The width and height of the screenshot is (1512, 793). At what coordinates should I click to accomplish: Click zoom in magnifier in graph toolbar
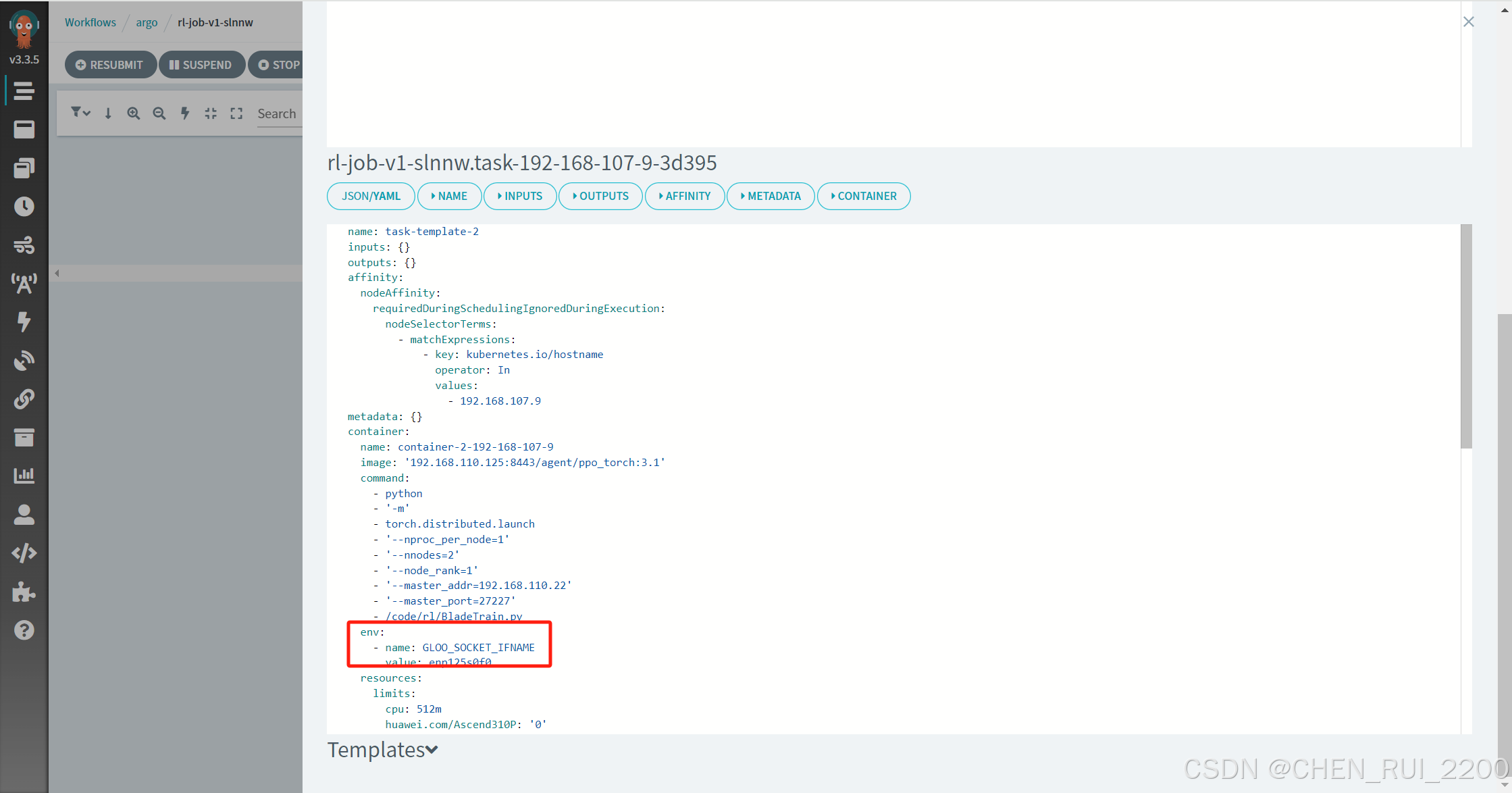pos(133,113)
